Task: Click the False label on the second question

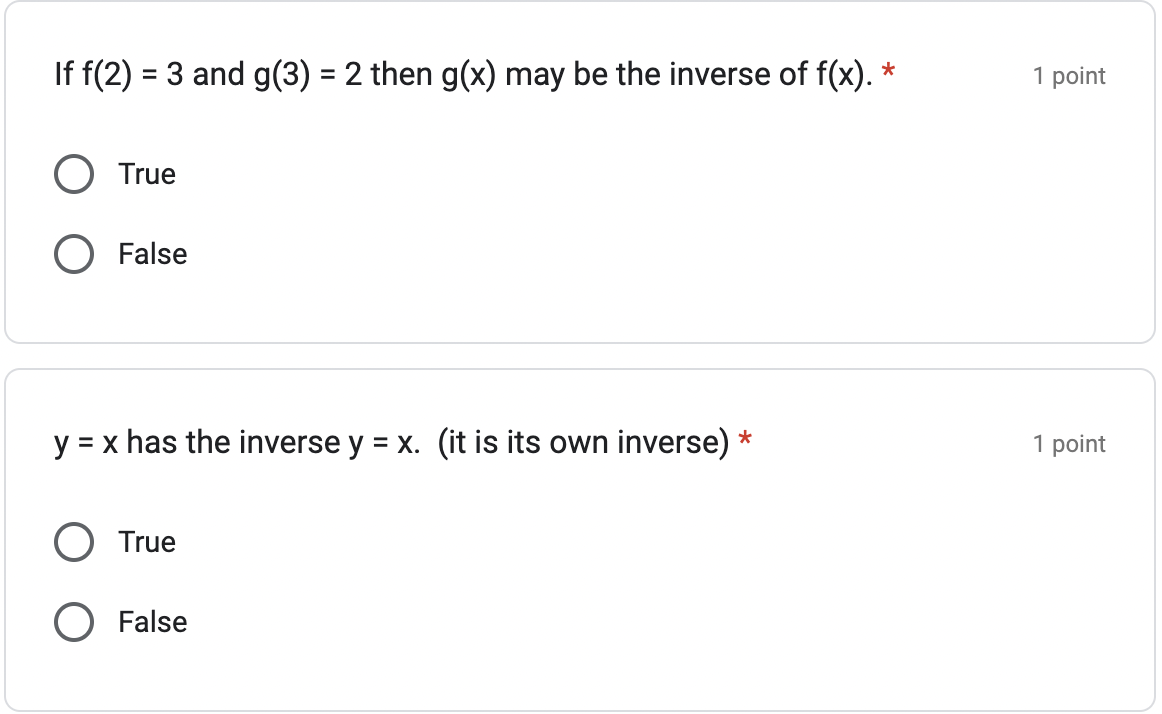Action: click(x=152, y=622)
